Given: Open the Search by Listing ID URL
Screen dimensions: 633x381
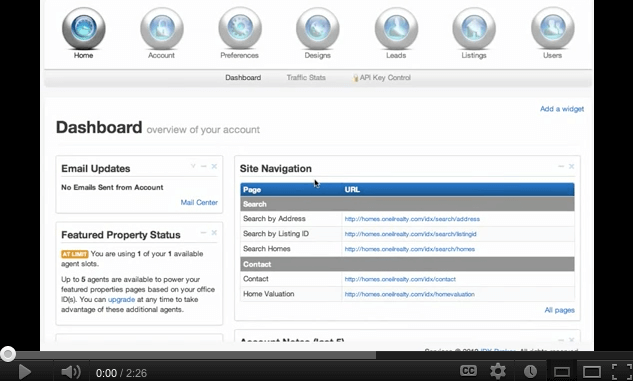Looking at the screenshot, I should [411, 234].
